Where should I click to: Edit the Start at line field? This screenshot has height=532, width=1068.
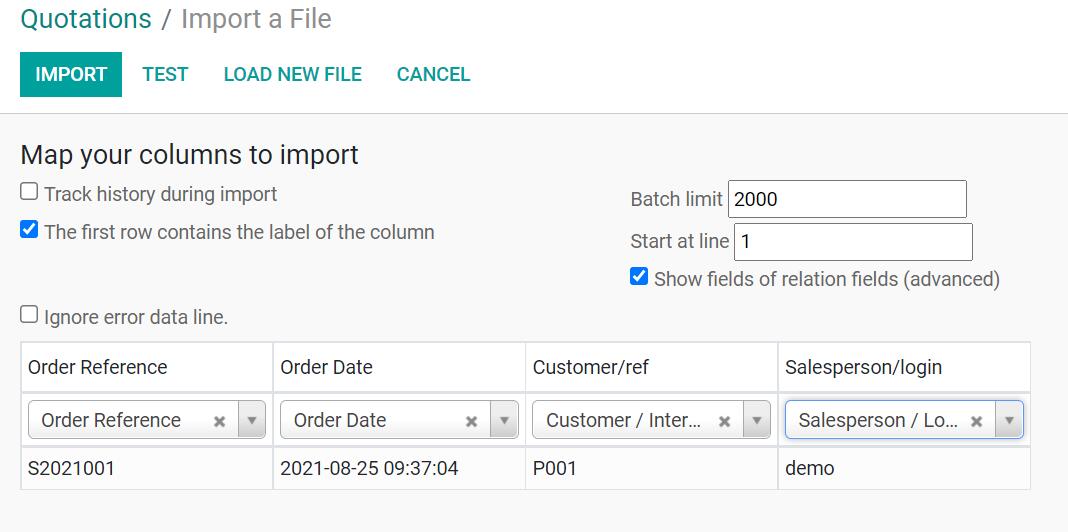[853, 242]
